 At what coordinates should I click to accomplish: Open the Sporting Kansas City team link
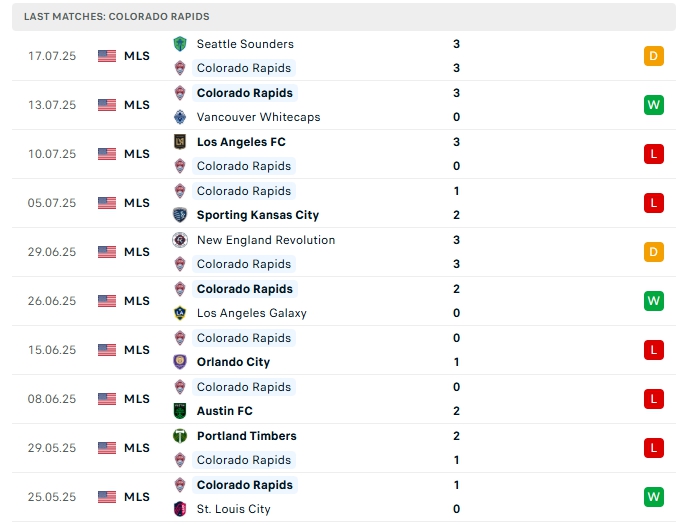pyautogui.click(x=258, y=215)
